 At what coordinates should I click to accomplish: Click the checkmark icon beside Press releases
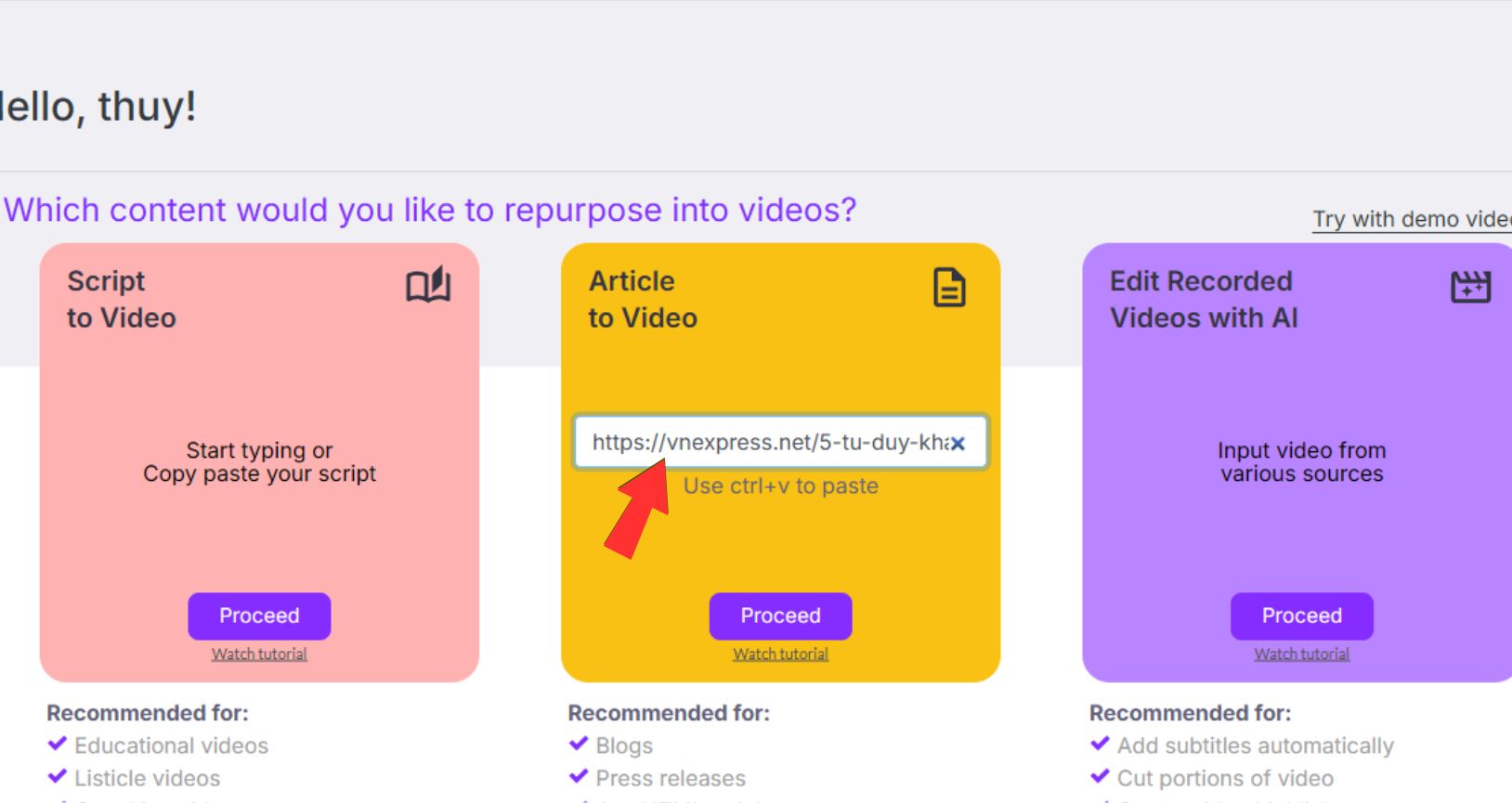tap(579, 776)
